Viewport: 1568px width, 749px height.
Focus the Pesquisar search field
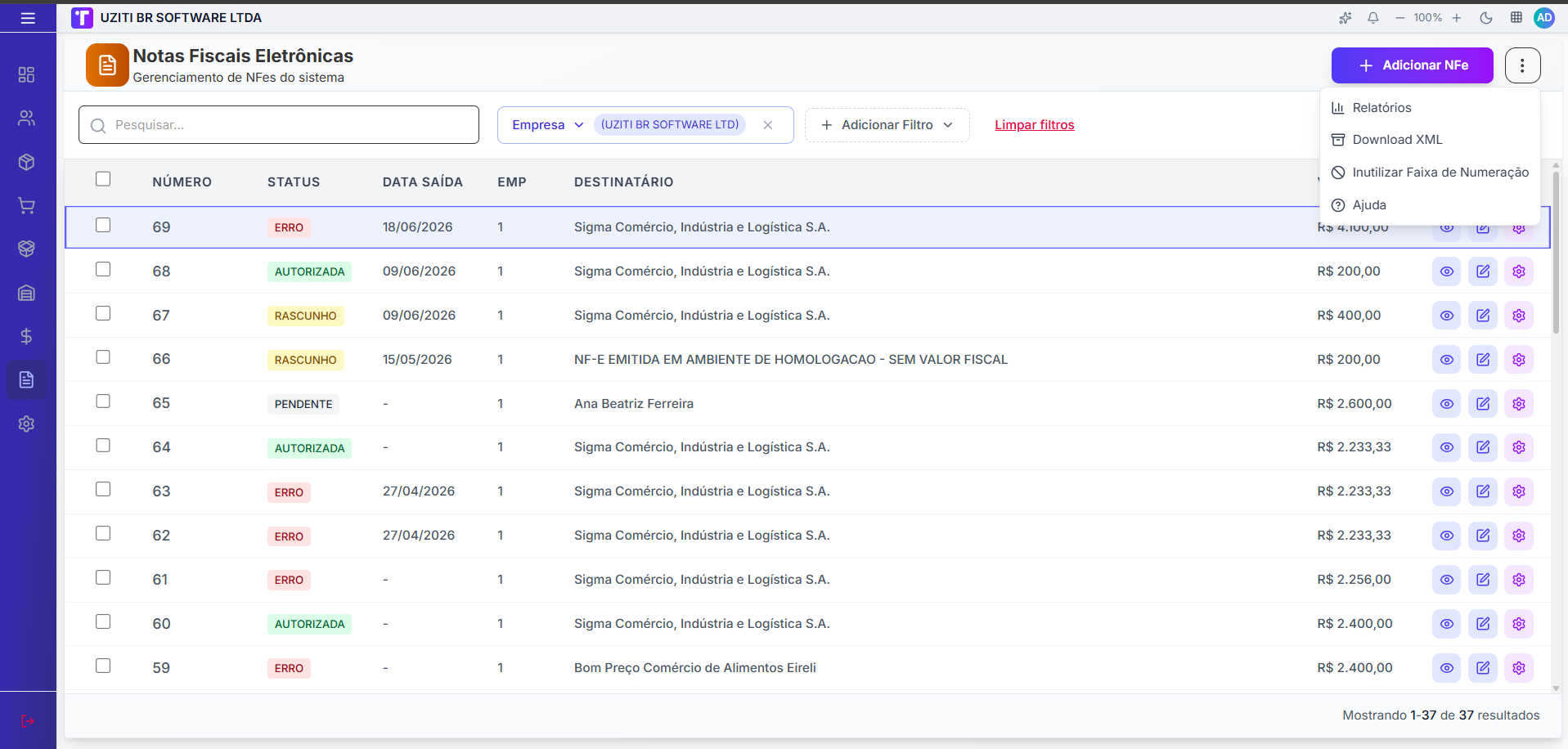[279, 125]
